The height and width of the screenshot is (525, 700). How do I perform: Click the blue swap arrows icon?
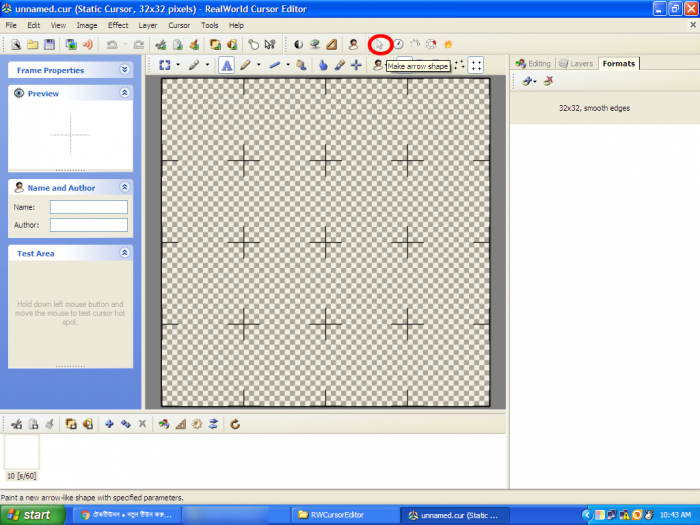(213, 424)
